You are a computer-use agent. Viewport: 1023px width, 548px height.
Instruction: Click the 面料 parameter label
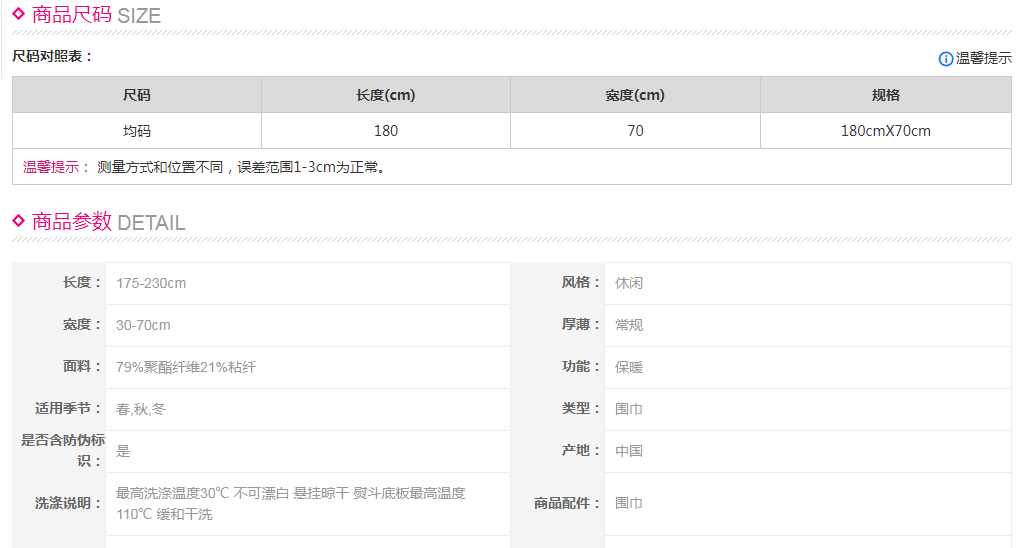pos(83,366)
